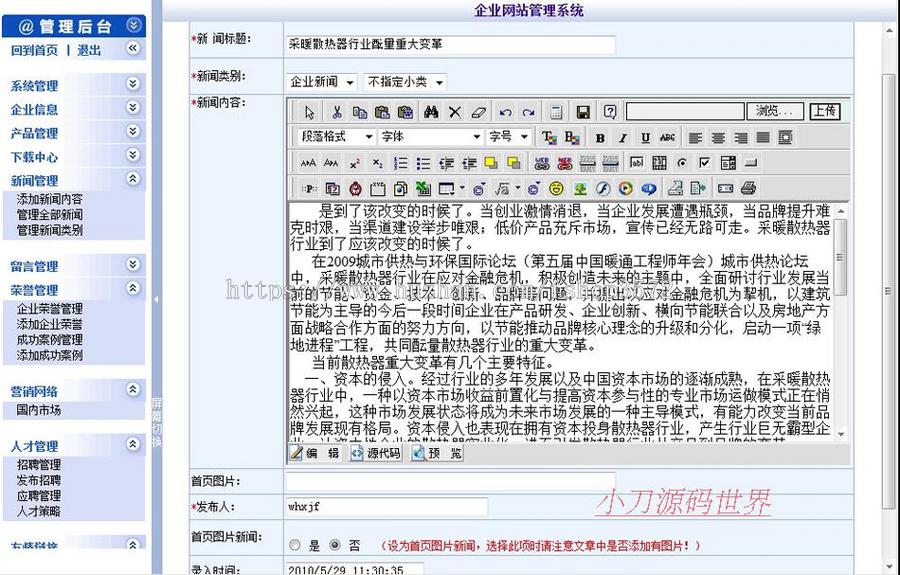Click the cut scissors icon in editor toolbar
900x575 pixels.
[x=337, y=112]
